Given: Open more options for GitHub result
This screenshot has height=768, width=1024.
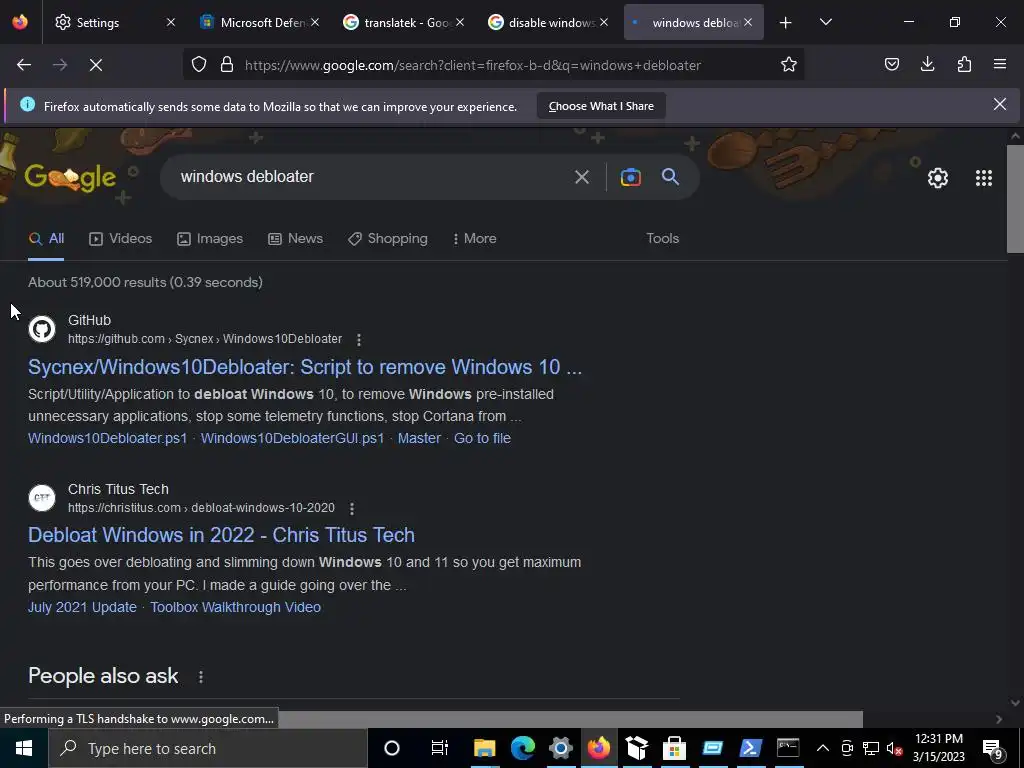Looking at the screenshot, I should tap(359, 340).
